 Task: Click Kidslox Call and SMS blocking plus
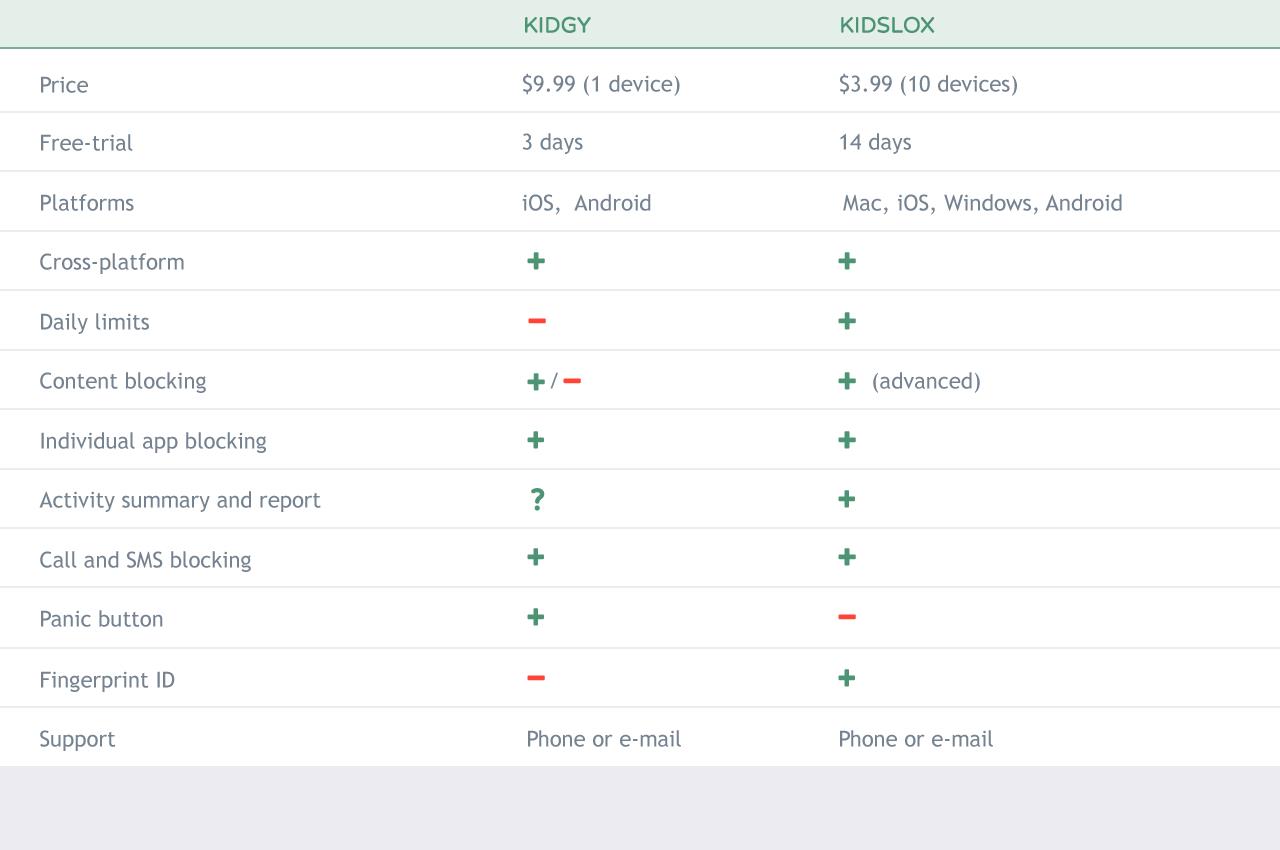pos(847,557)
